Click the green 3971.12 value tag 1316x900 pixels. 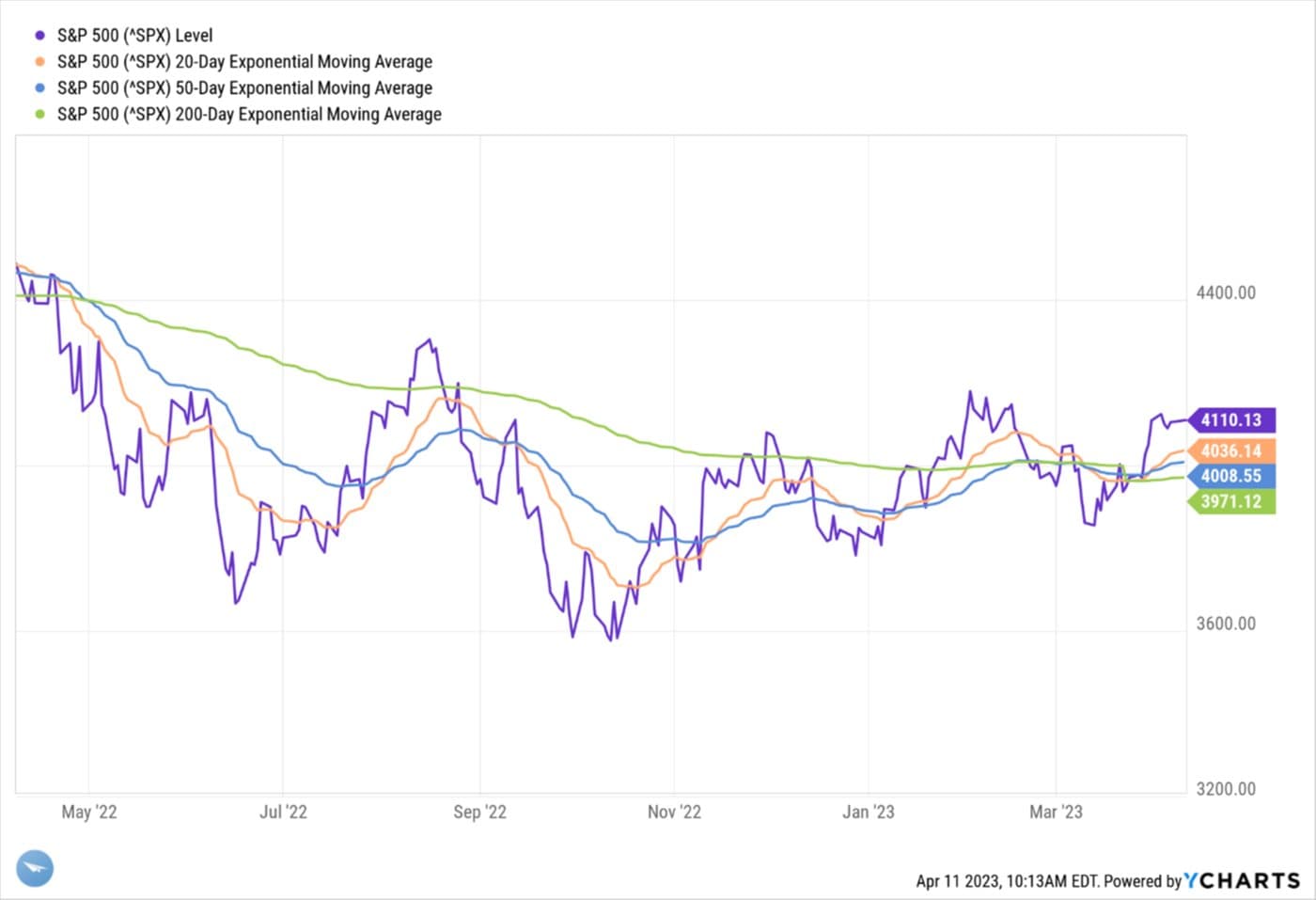click(1231, 501)
